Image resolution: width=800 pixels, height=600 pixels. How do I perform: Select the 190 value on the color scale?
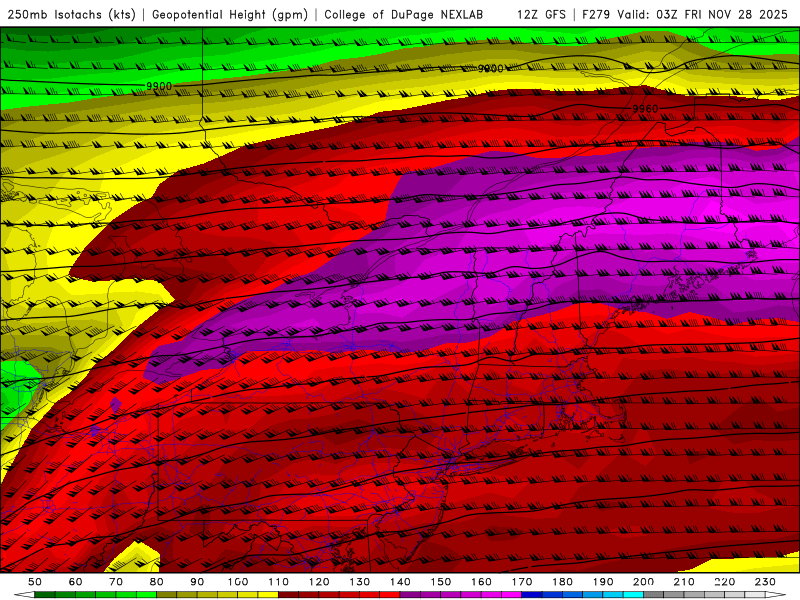[603, 582]
